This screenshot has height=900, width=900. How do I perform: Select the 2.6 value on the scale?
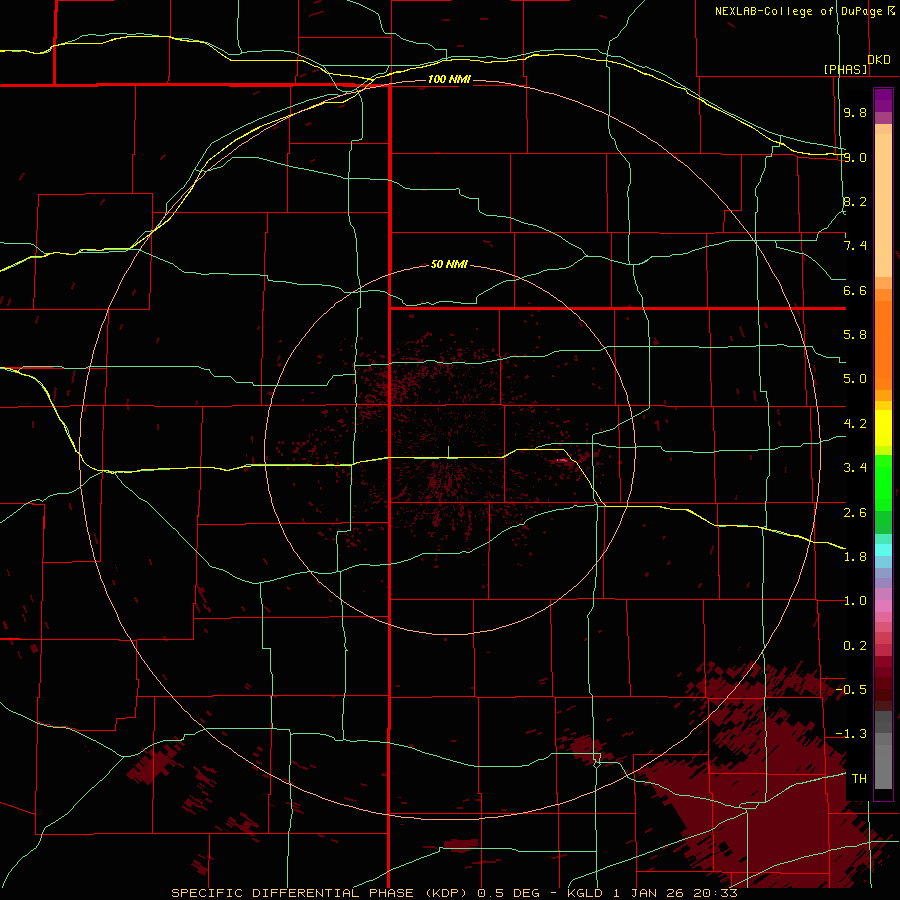[x=855, y=513]
